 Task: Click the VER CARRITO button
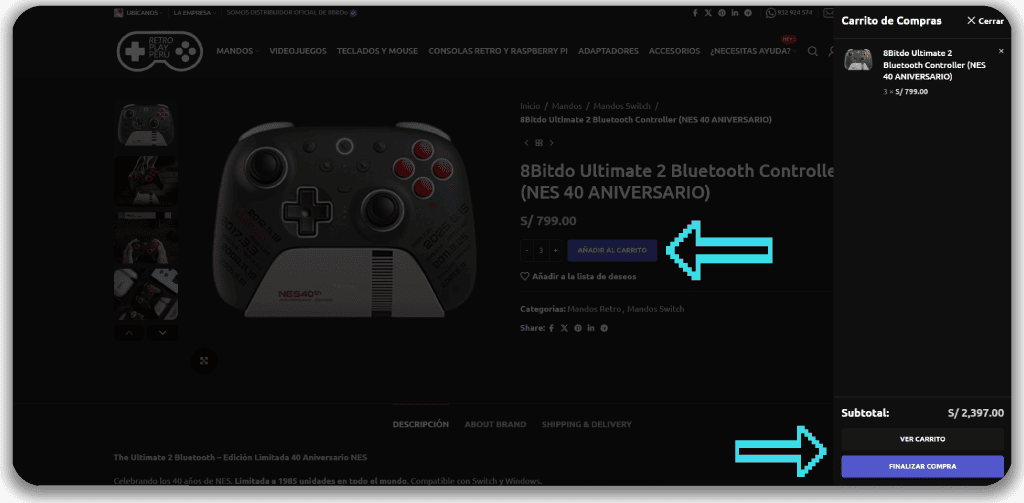(x=922, y=440)
